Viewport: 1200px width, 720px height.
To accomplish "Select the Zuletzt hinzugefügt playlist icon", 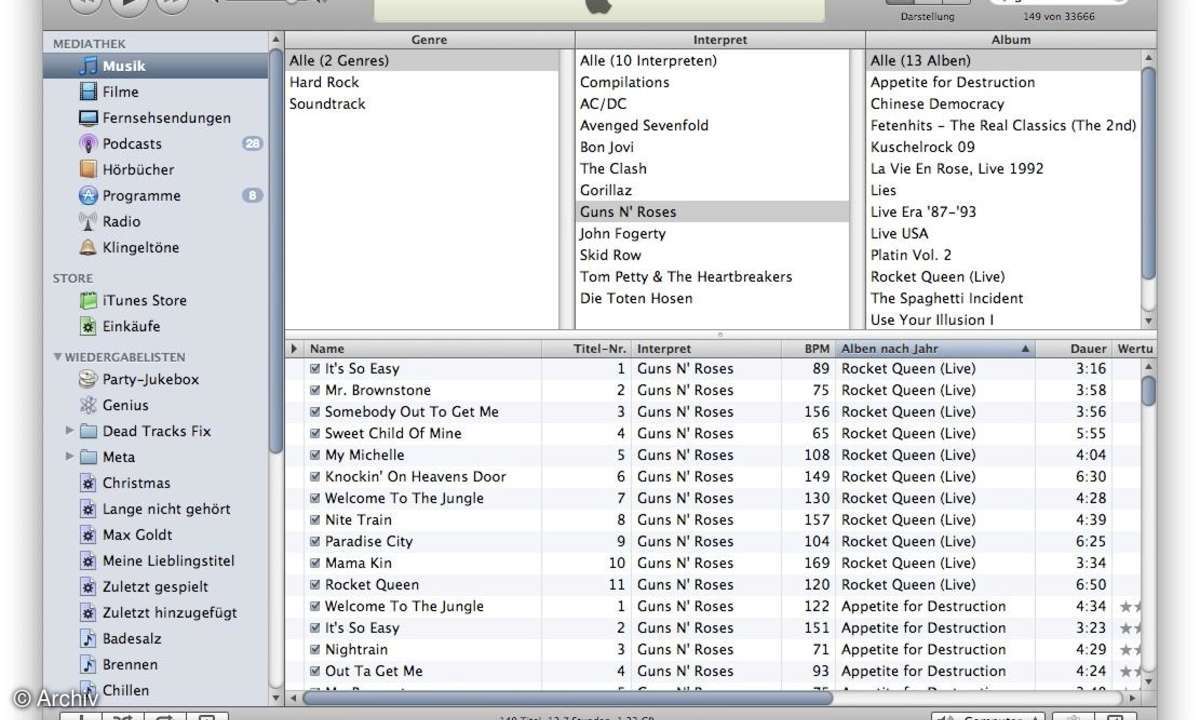I will (88, 613).
